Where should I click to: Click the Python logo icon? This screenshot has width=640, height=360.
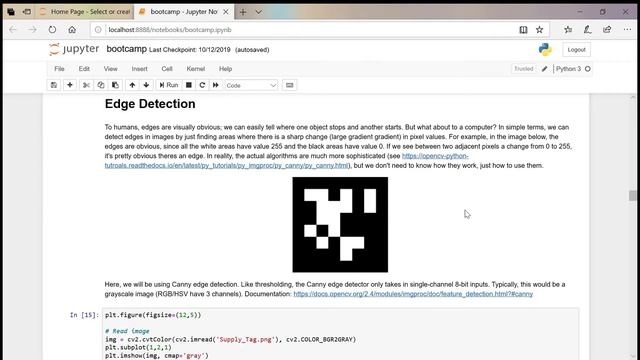[545, 49]
